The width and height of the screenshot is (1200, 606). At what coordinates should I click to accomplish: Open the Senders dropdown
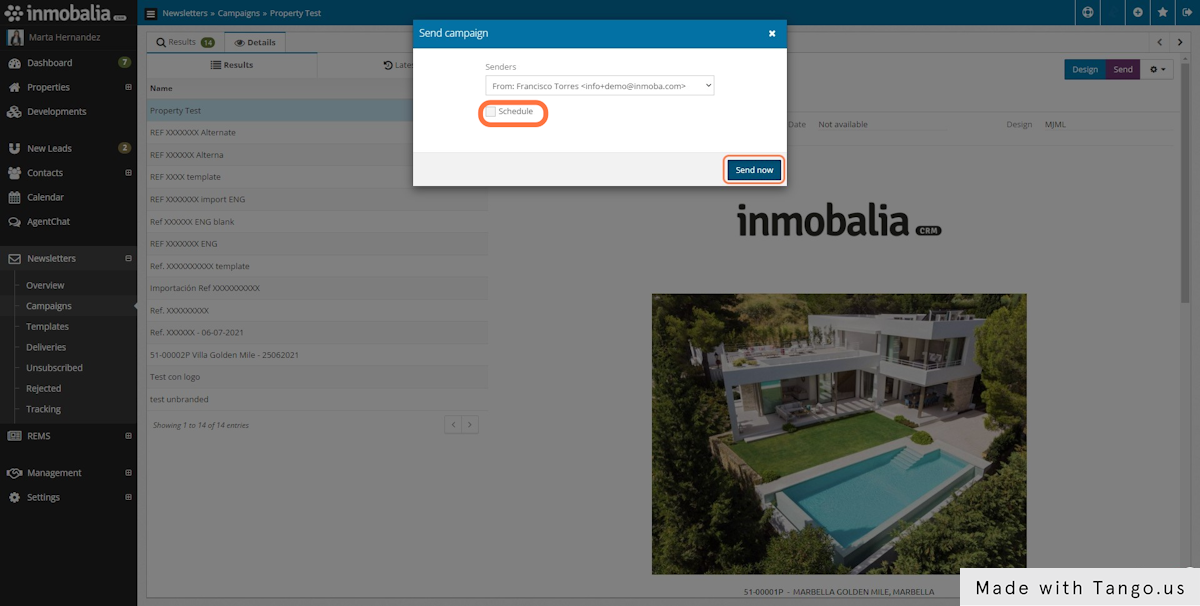point(599,86)
